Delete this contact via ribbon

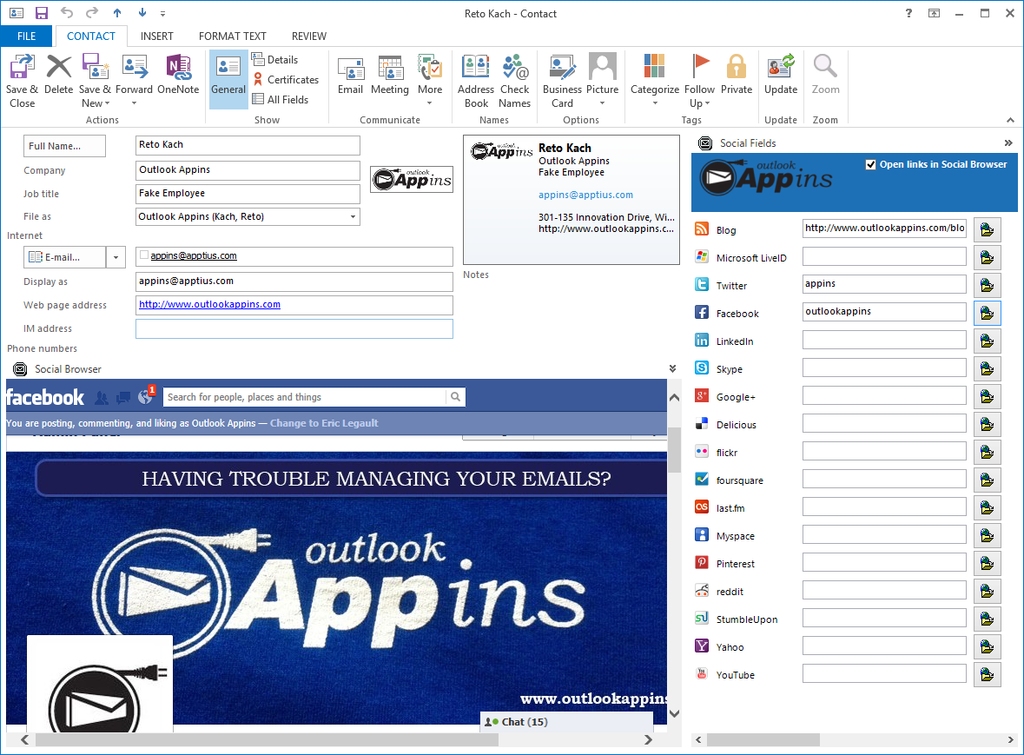click(x=59, y=75)
